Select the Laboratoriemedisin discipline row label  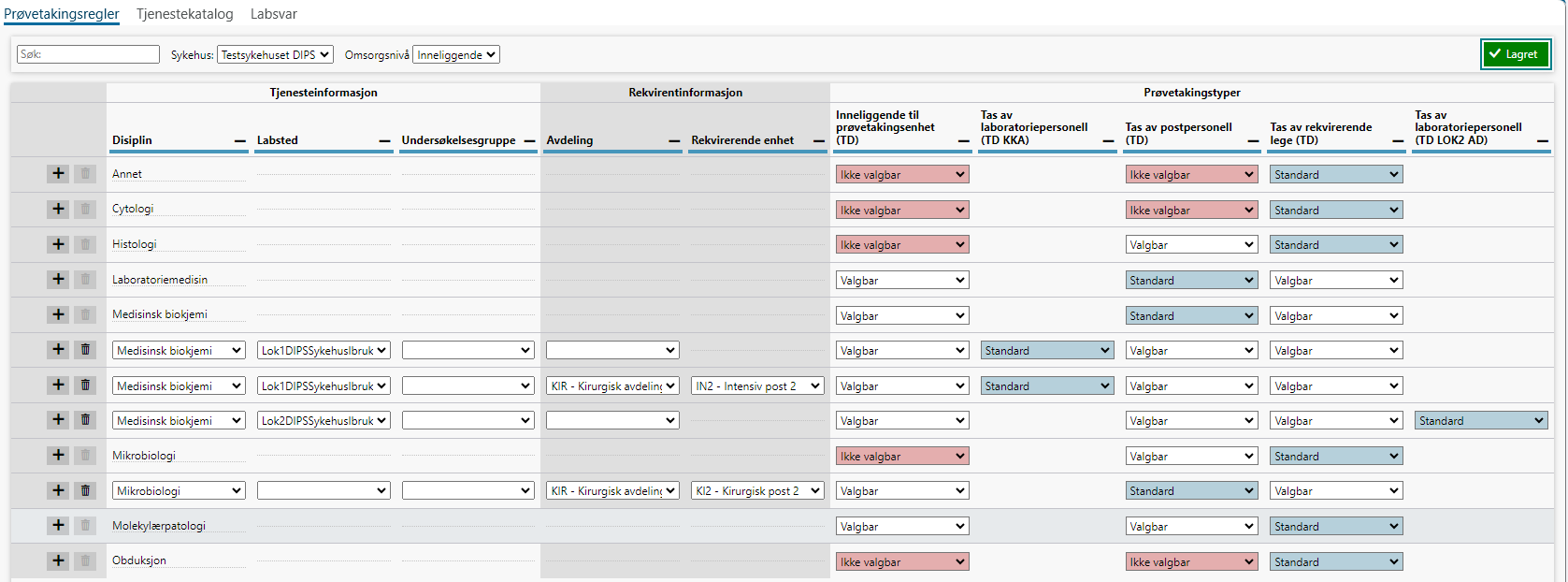click(160, 280)
